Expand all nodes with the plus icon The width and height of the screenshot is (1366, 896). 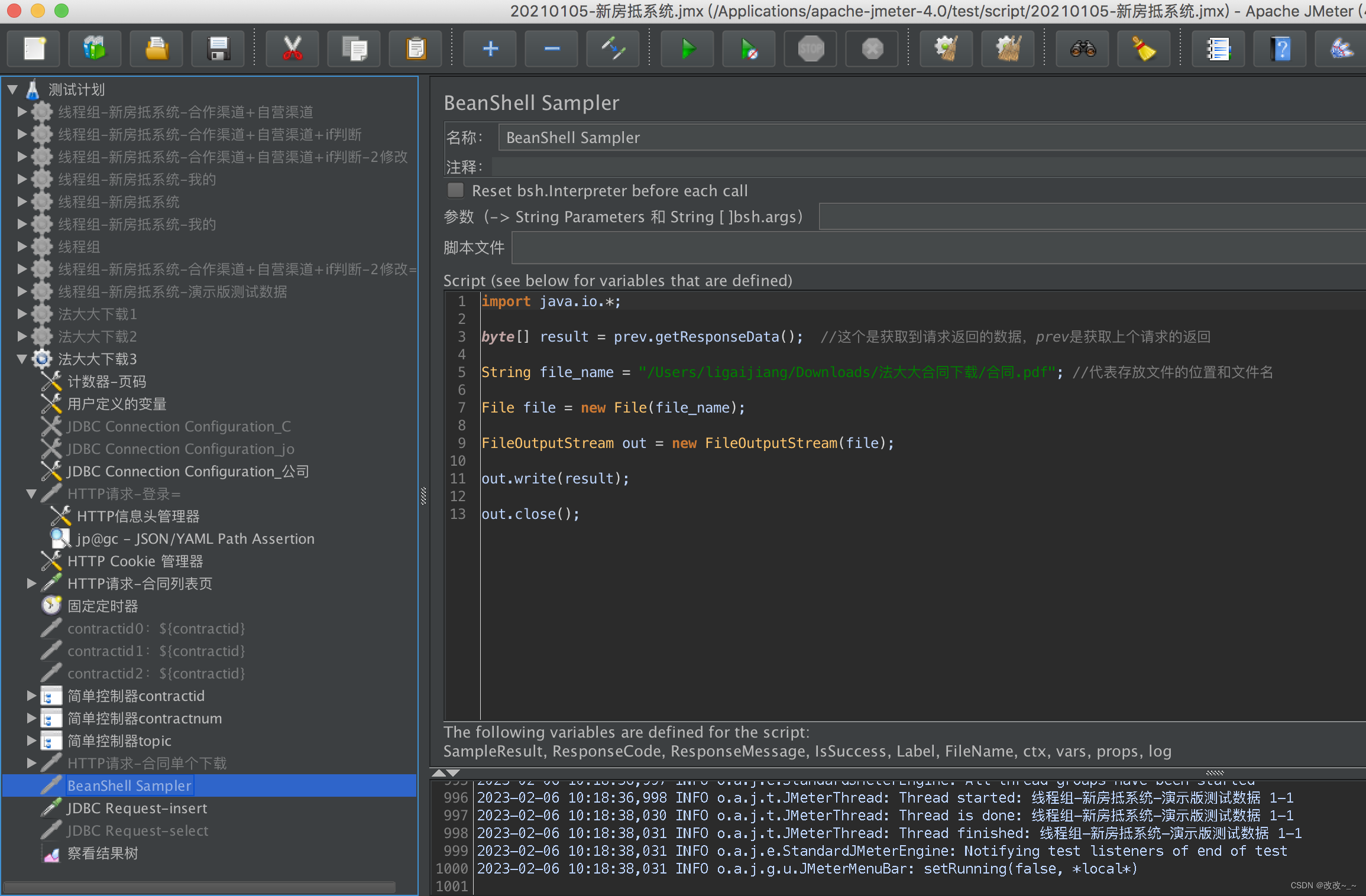tap(490, 48)
